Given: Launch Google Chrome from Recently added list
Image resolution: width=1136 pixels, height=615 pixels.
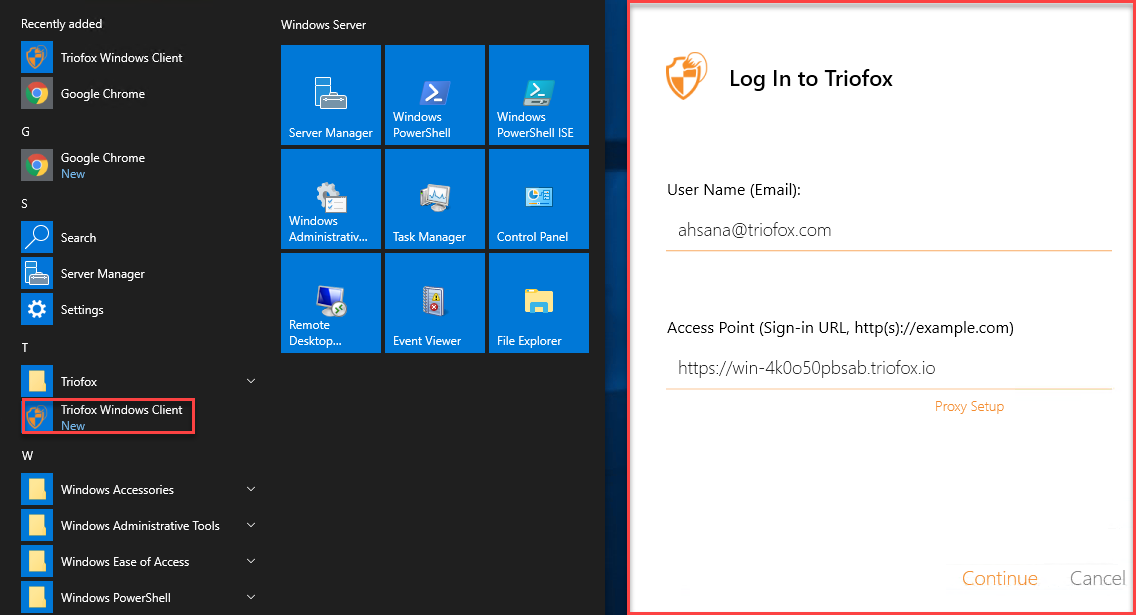Looking at the screenshot, I should (x=83, y=94).
